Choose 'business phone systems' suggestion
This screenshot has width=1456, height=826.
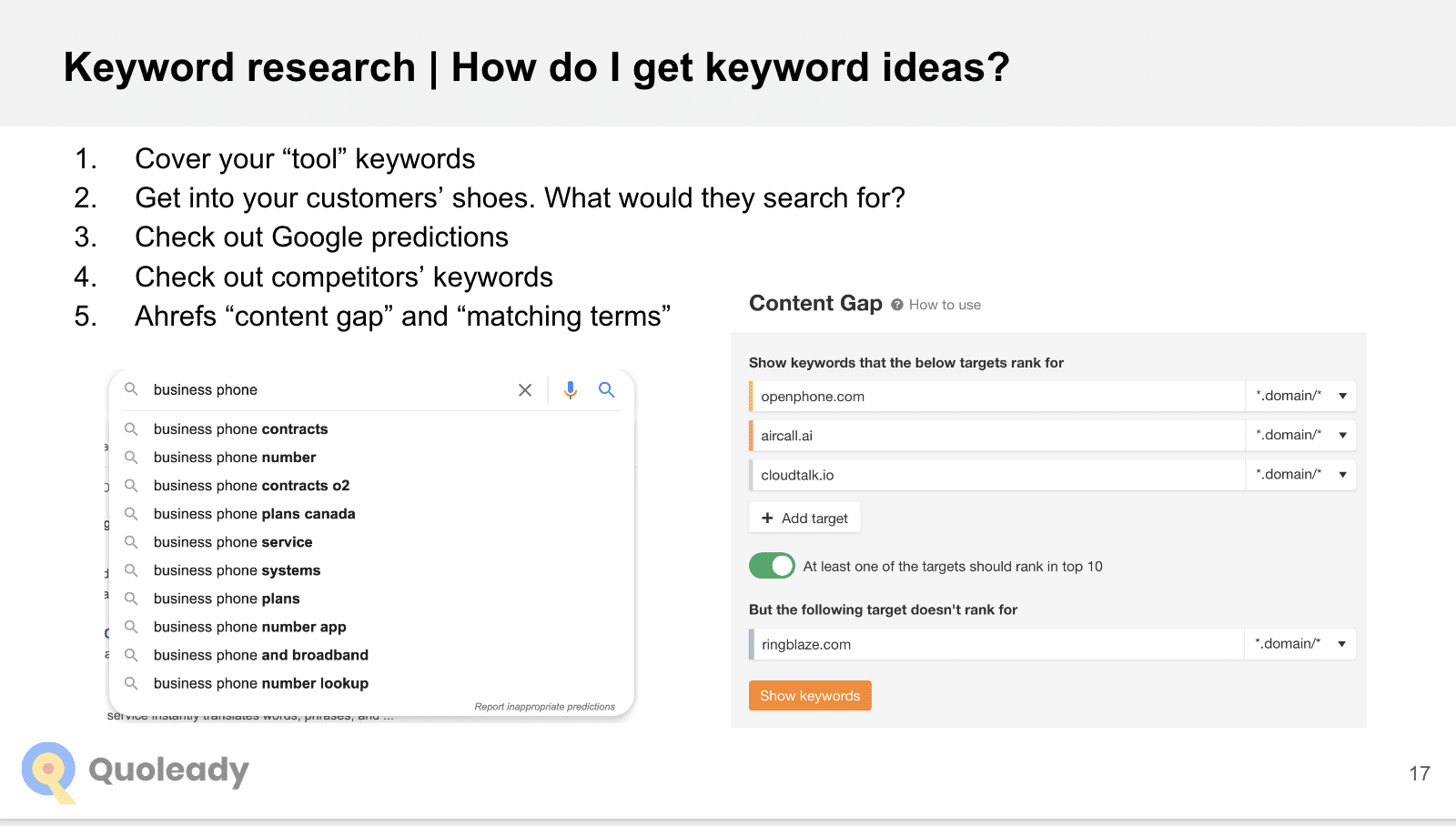tap(237, 570)
